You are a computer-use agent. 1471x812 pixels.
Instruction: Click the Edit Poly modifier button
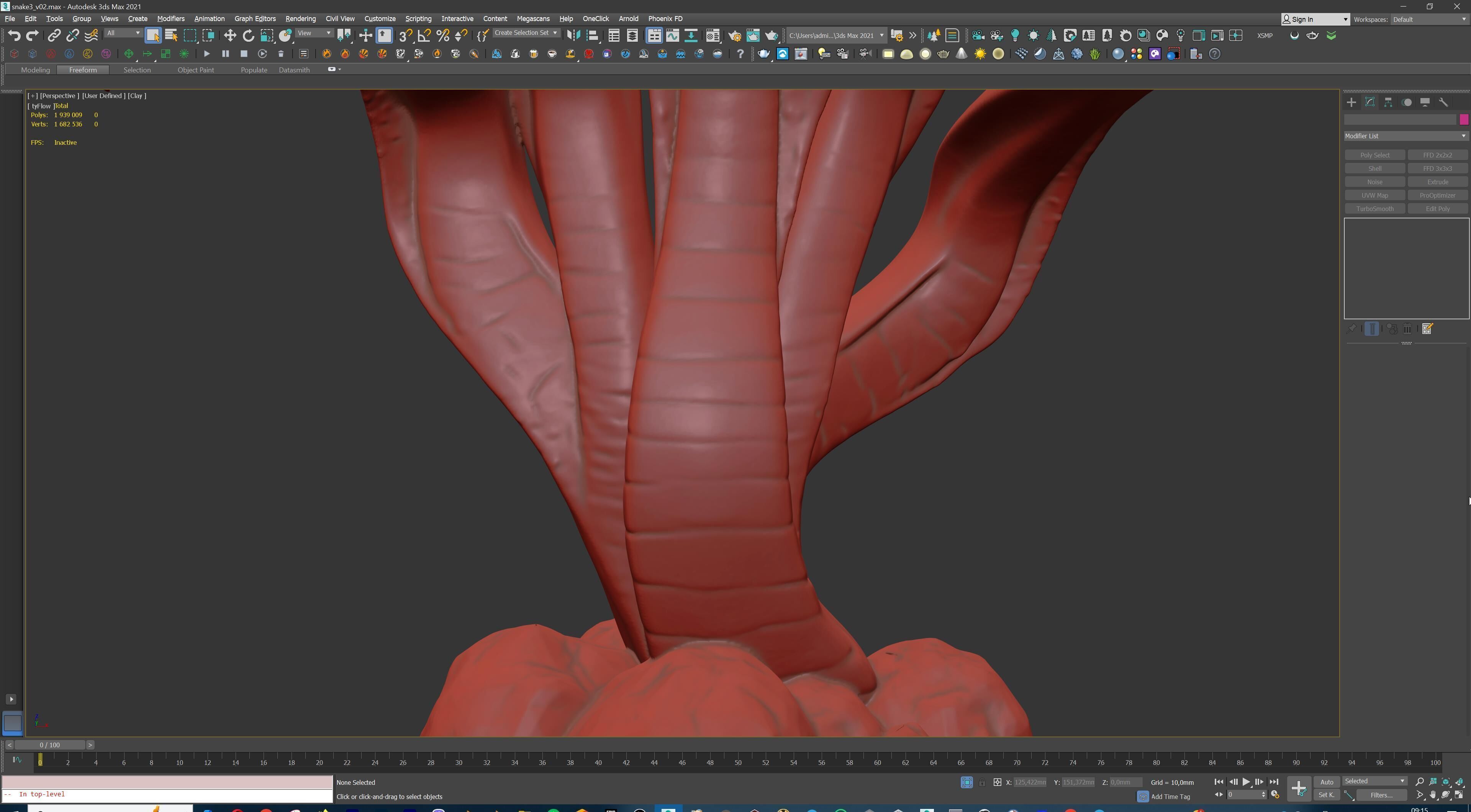[1437, 209]
